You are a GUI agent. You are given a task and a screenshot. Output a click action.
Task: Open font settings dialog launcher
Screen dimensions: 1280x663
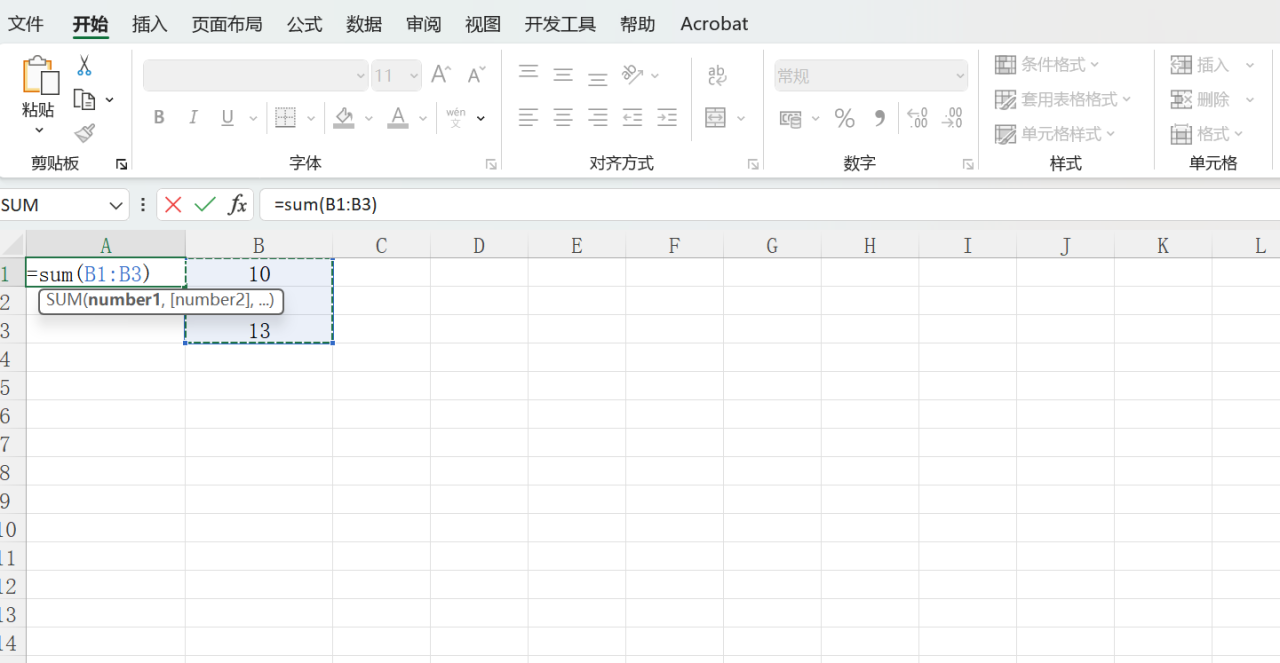click(x=491, y=164)
